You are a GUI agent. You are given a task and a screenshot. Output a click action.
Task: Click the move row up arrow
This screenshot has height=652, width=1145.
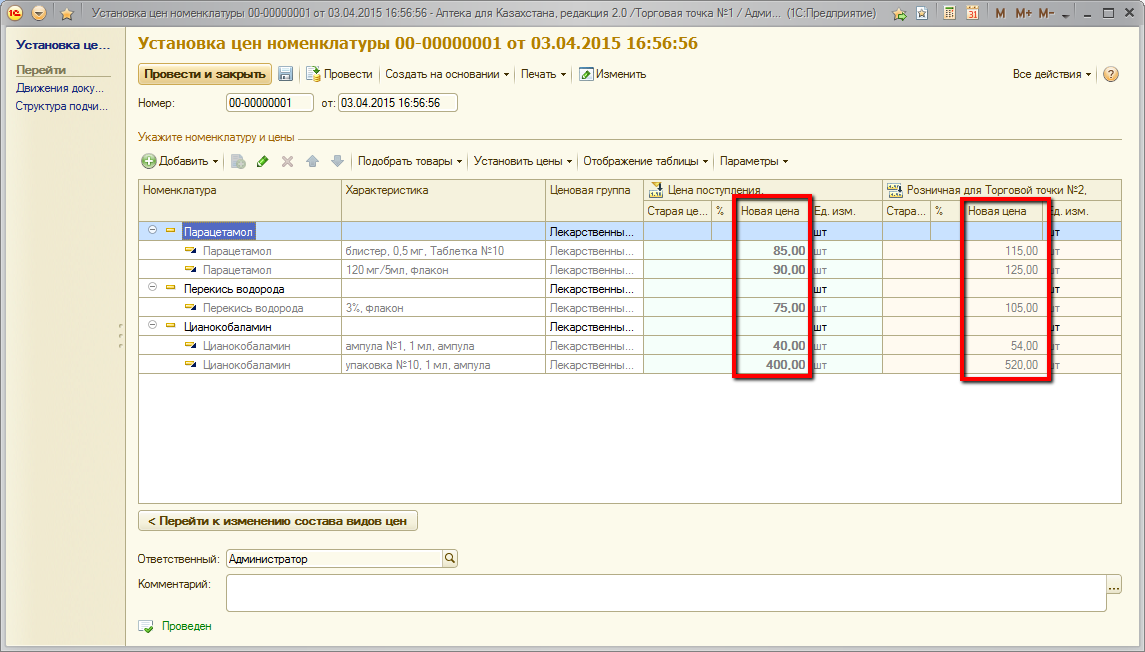click(x=312, y=161)
